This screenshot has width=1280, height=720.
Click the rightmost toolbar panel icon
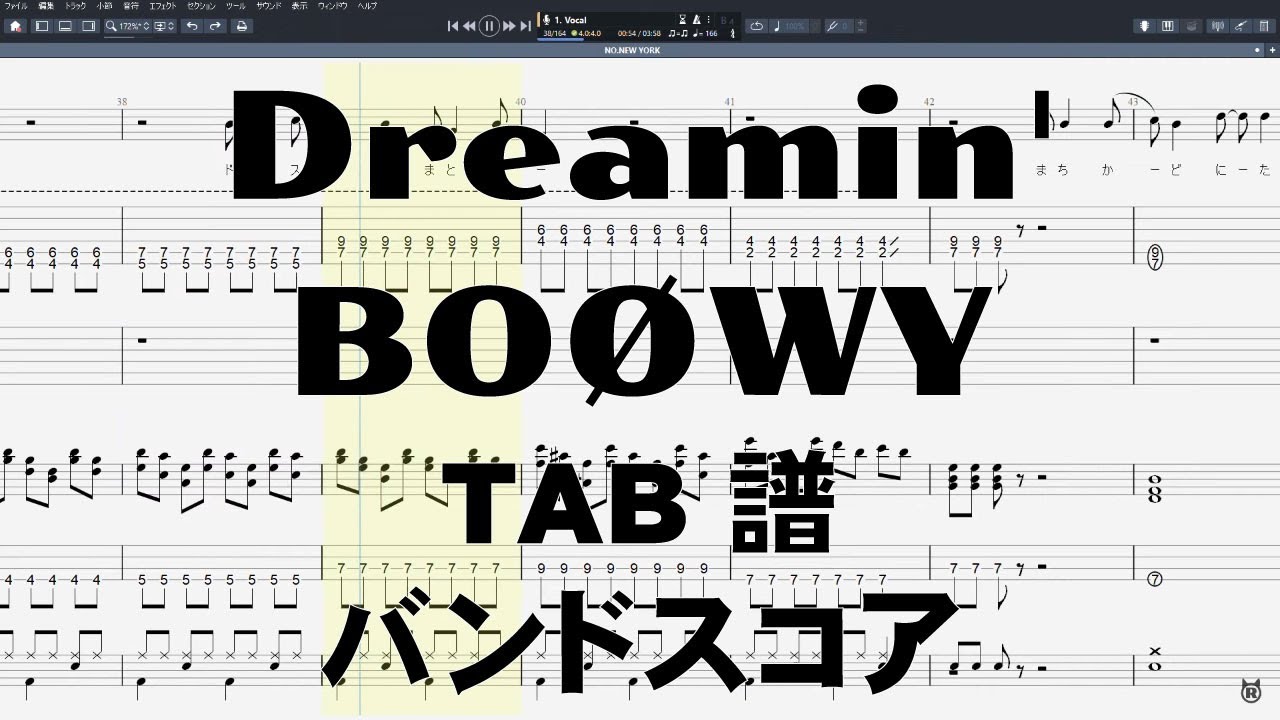[1264, 26]
